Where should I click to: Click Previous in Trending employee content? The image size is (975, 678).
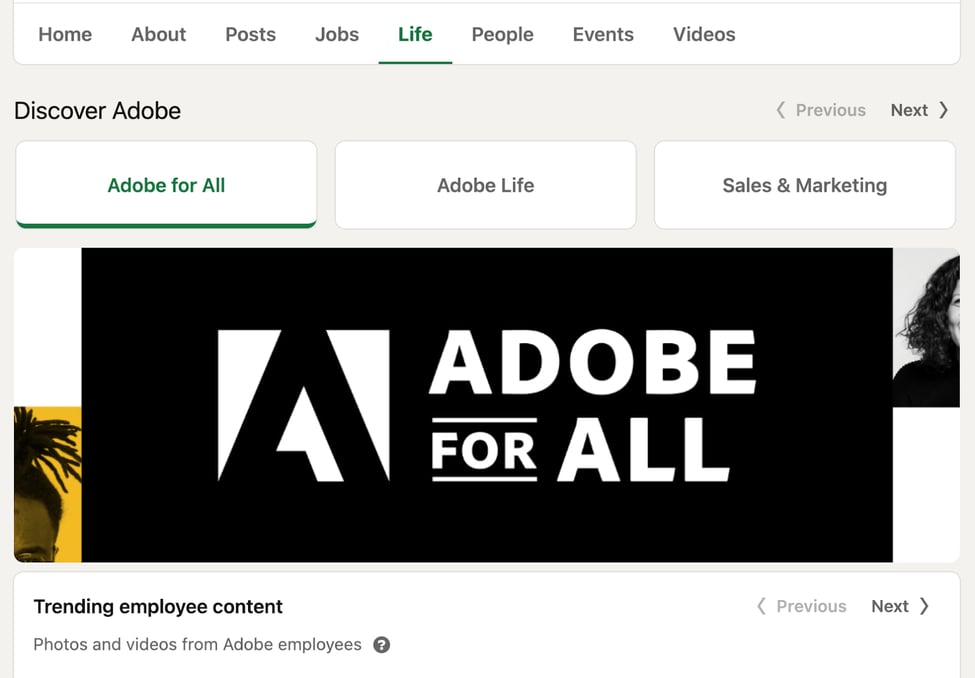point(802,606)
